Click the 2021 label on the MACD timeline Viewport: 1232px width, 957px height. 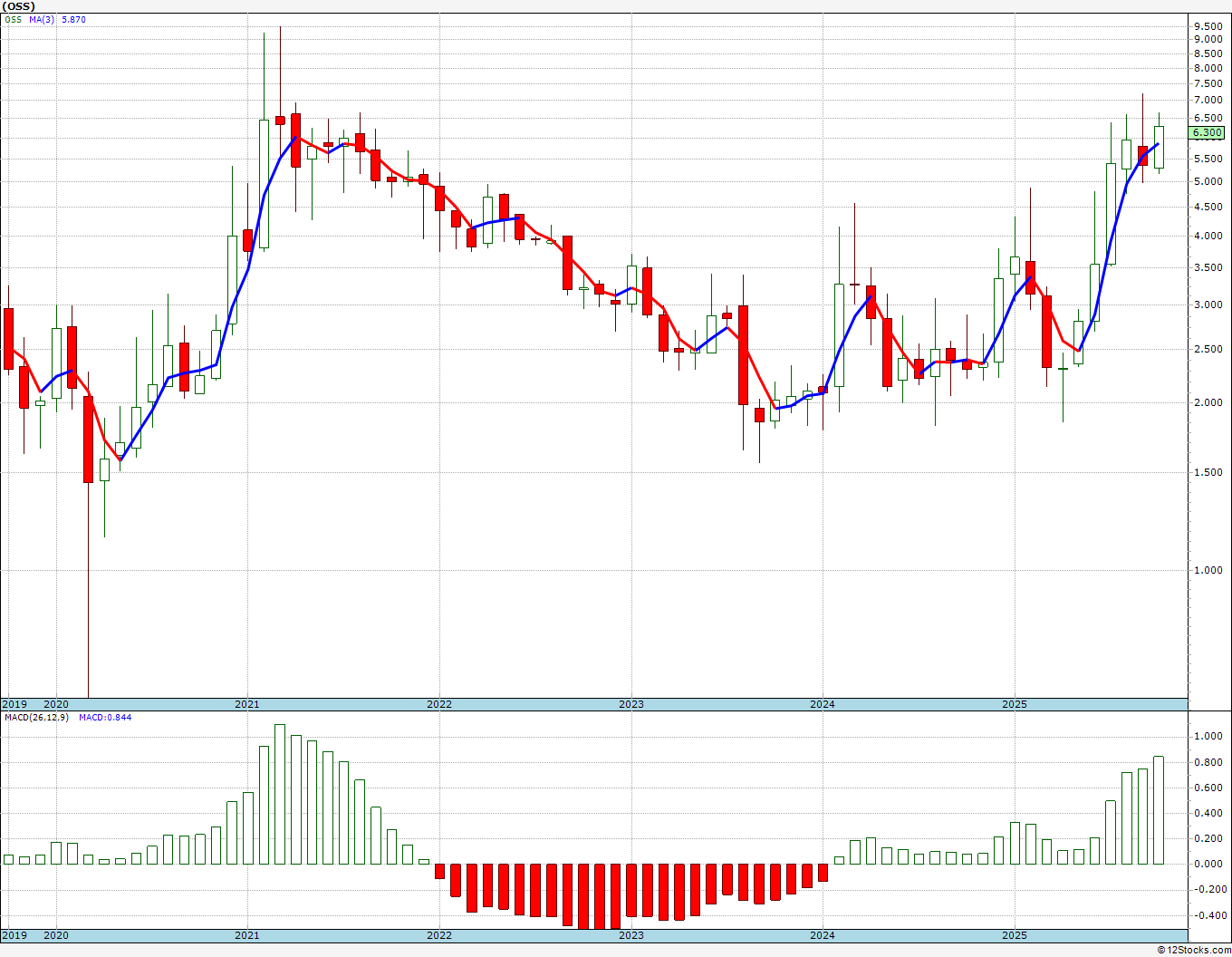click(247, 935)
